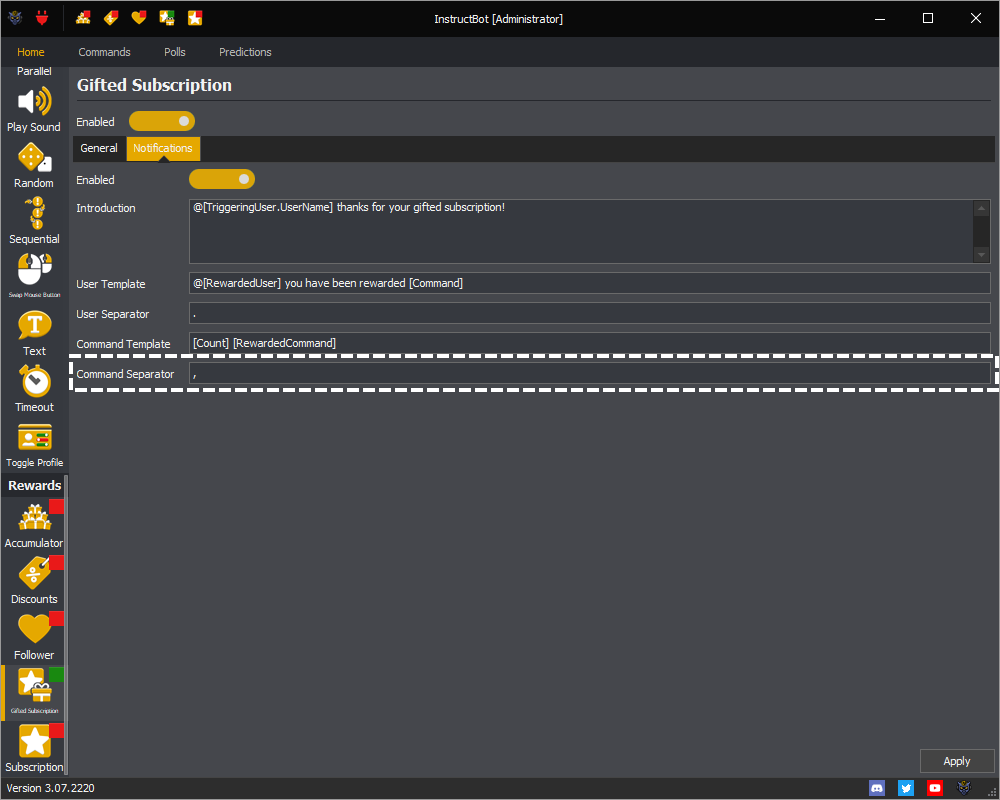Open the YouTube link in the status bar
Screen dimensions: 1000x800
pyautogui.click(x=935, y=788)
